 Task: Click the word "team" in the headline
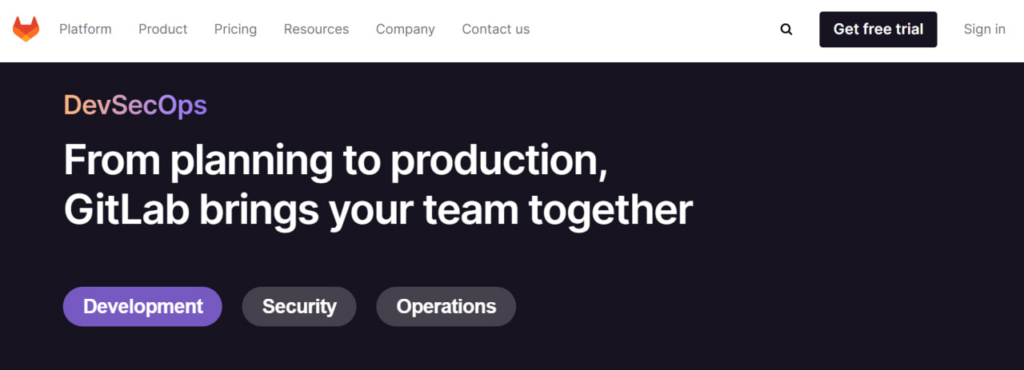pyautogui.click(x=470, y=212)
